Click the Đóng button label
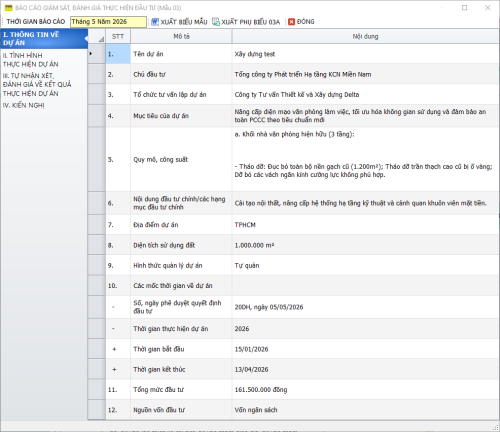 (x=306, y=22)
